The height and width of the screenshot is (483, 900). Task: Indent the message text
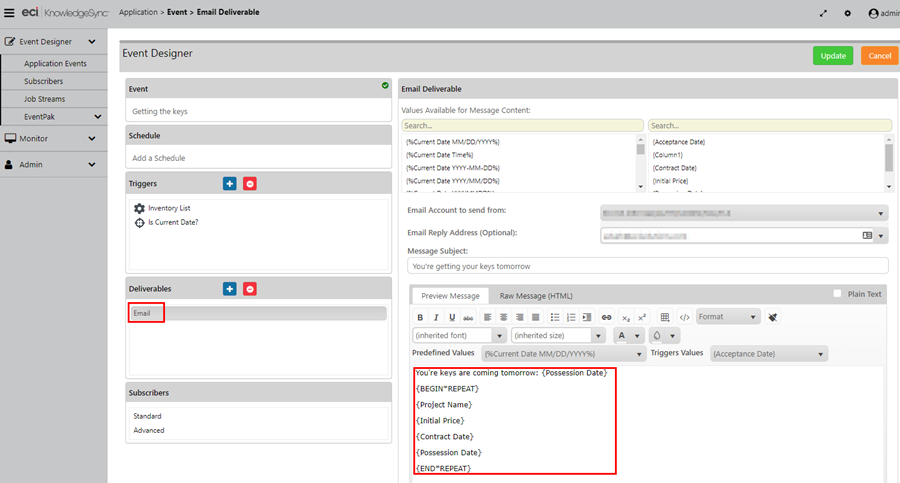[x=587, y=317]
